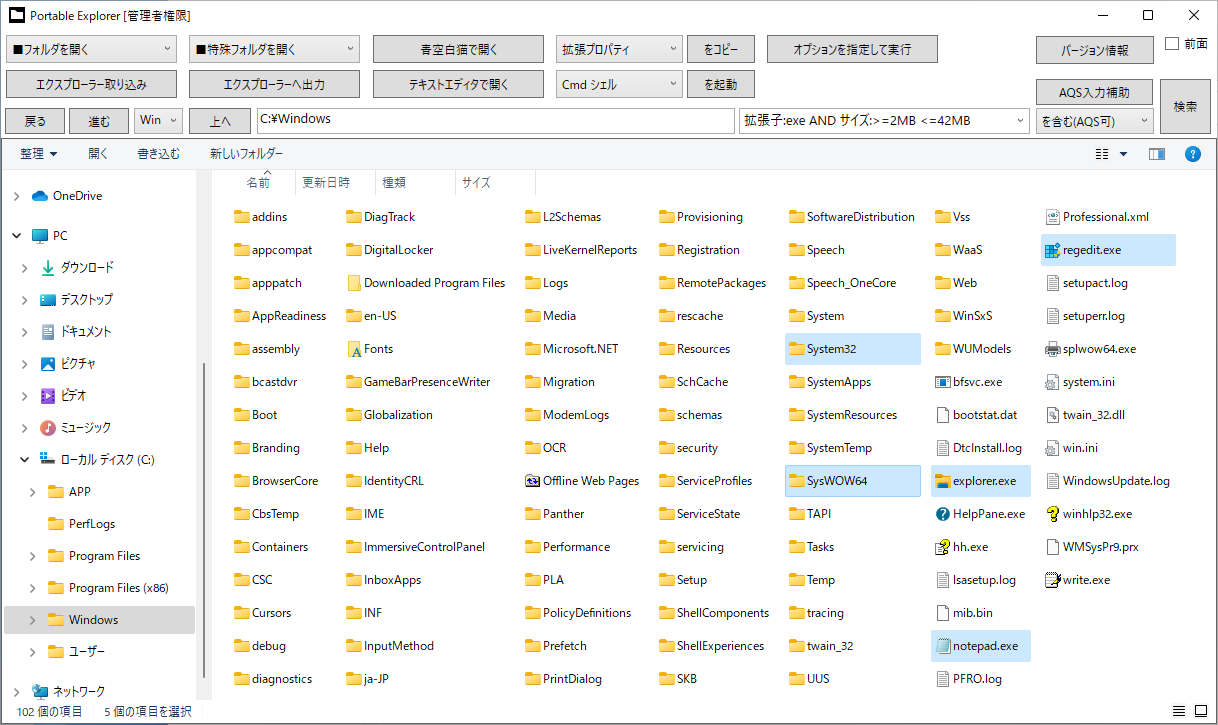
Task: Click the regedit.exe file icon
Action: pyautogui.click(x=1051, y=250)
